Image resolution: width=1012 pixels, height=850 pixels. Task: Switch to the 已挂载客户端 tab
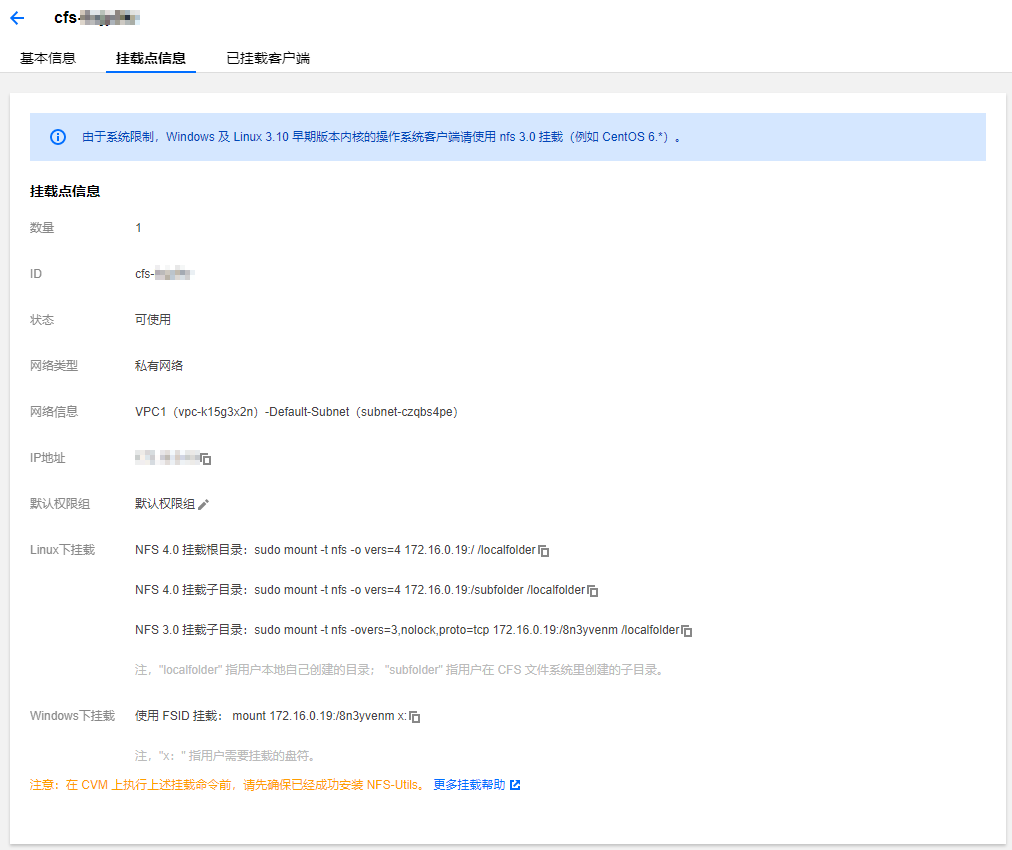(266, 58)
